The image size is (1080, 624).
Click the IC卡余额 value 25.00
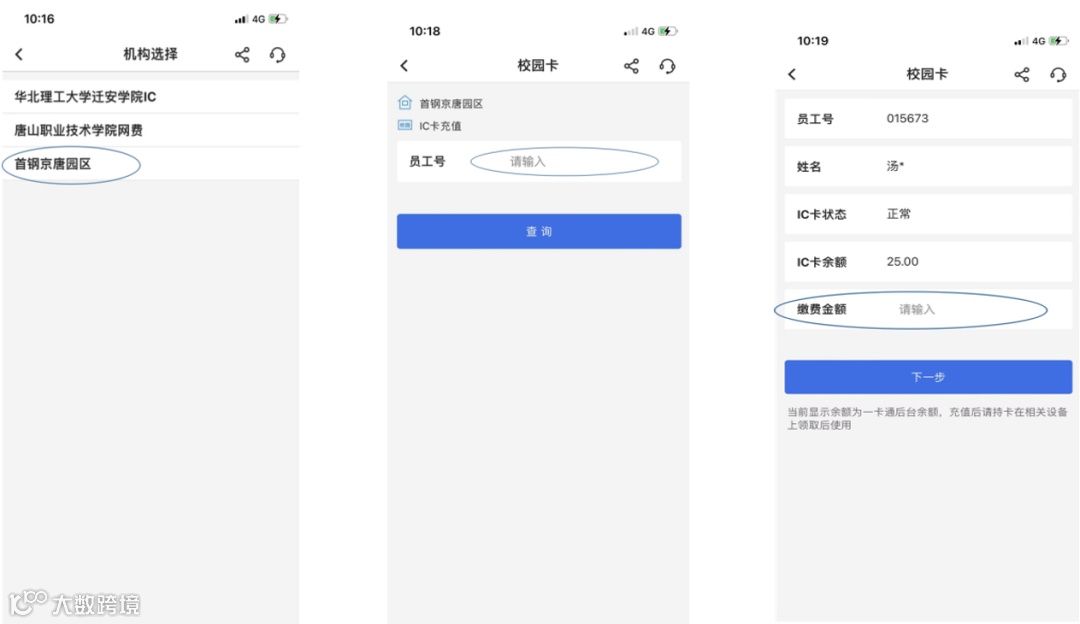902,262
